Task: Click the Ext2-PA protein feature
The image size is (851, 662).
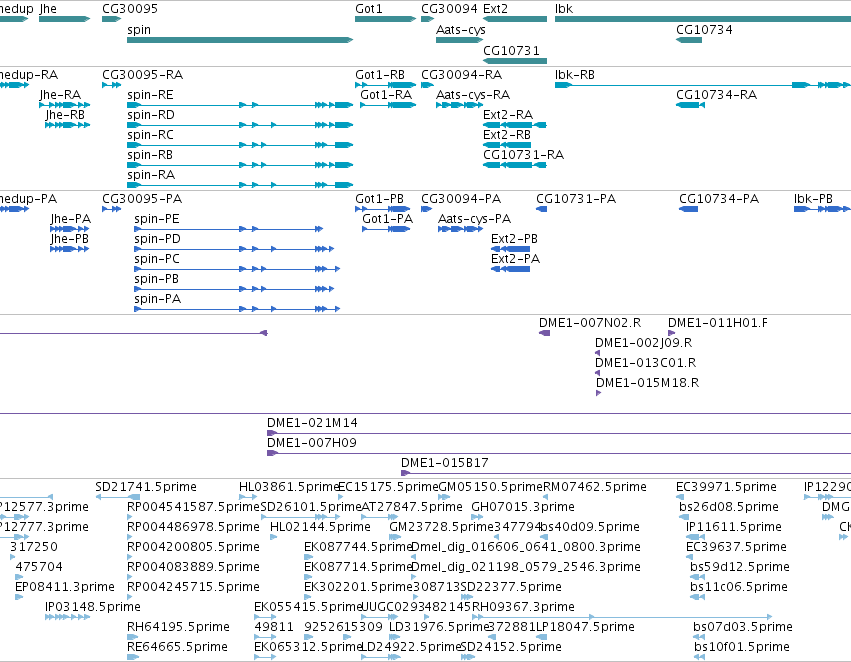Action: click(511, 269)
